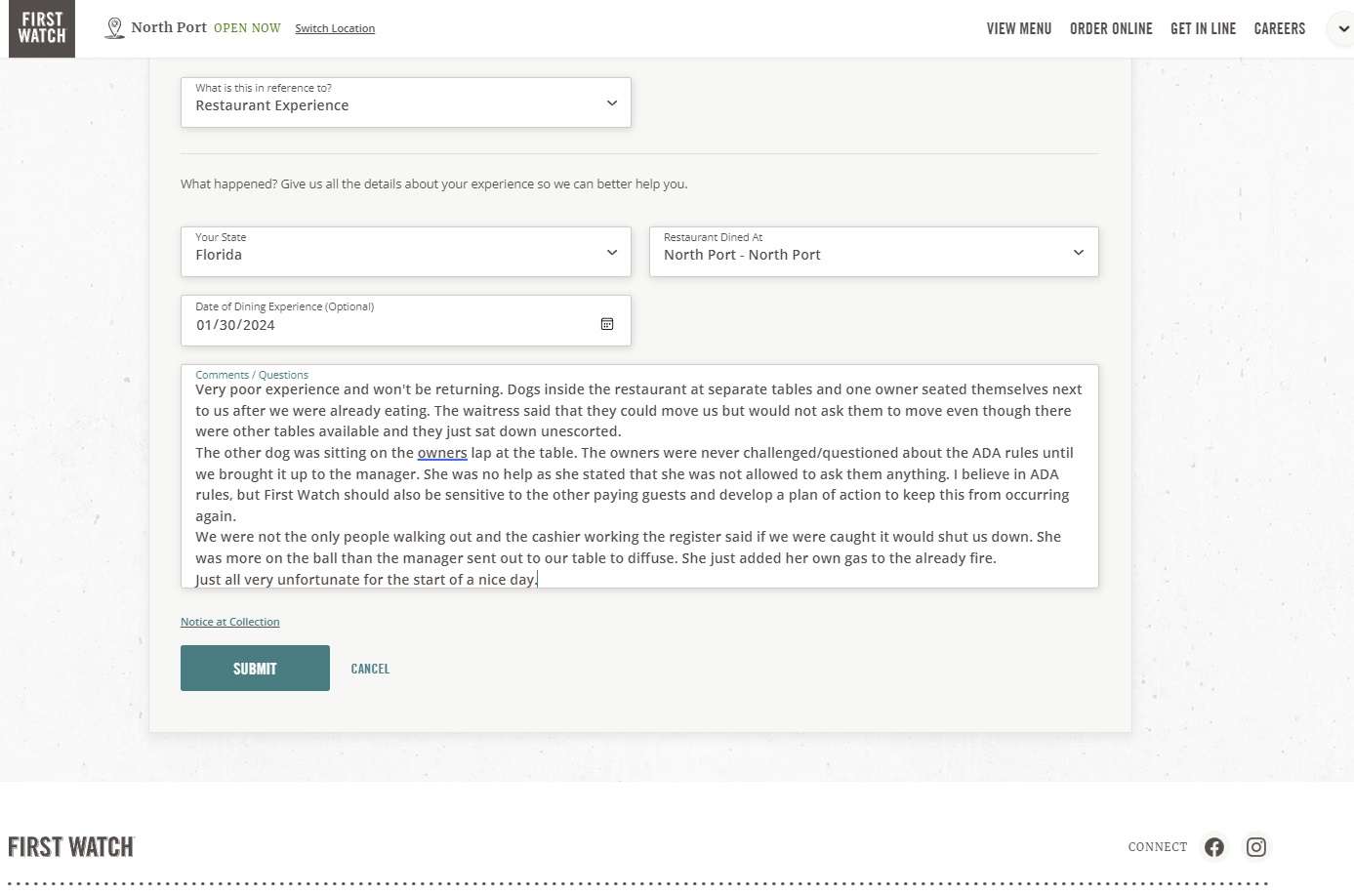Open First Watch Facebook page
The height and width of the screenshot is (896, 1354).
coord(1213,847)
